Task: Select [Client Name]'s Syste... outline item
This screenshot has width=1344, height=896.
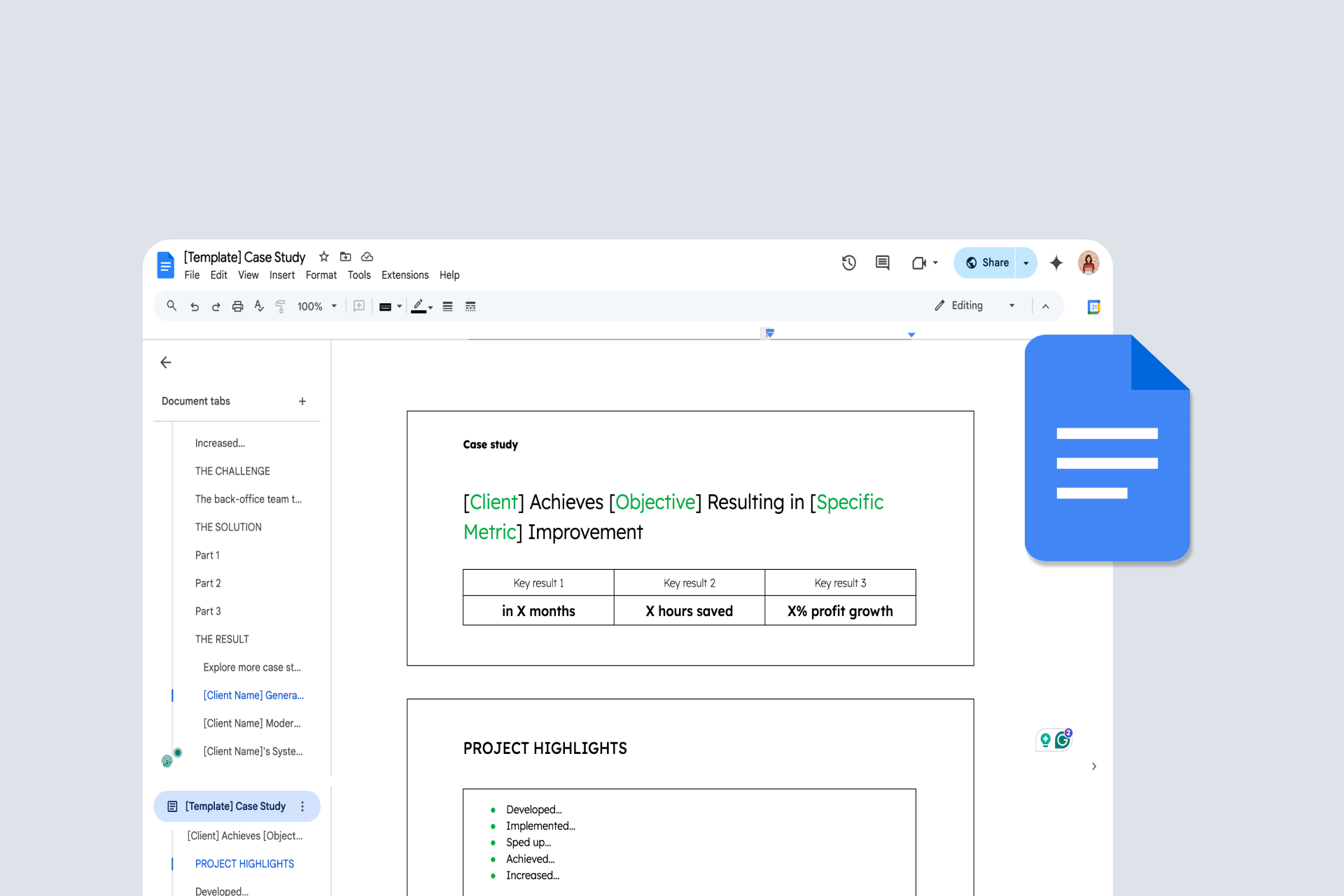Action: pyautogui.click(x=253, y=751)
